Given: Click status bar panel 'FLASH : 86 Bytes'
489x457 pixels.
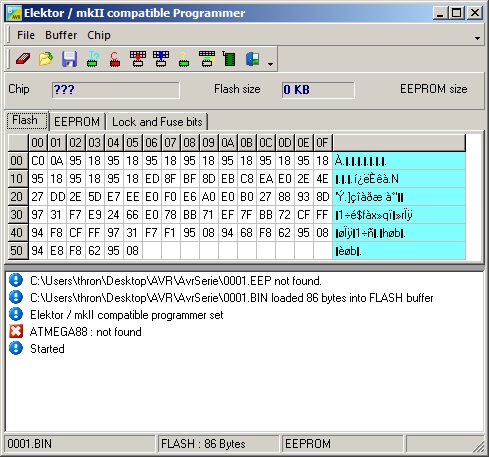Looking at the screenshot, I should tap(218, 444).
